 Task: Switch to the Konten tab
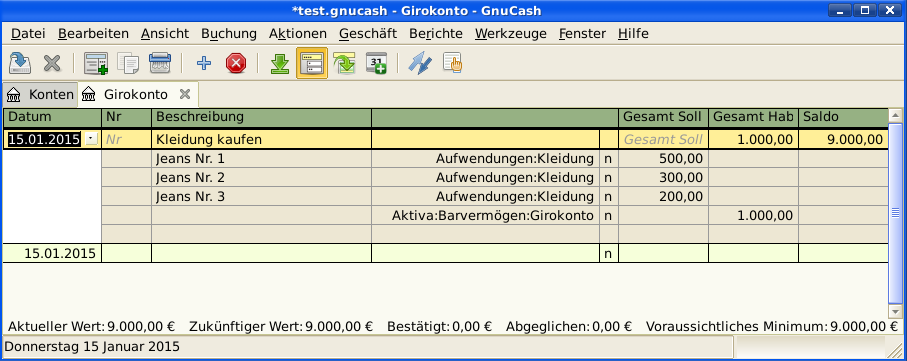(40, 94)
